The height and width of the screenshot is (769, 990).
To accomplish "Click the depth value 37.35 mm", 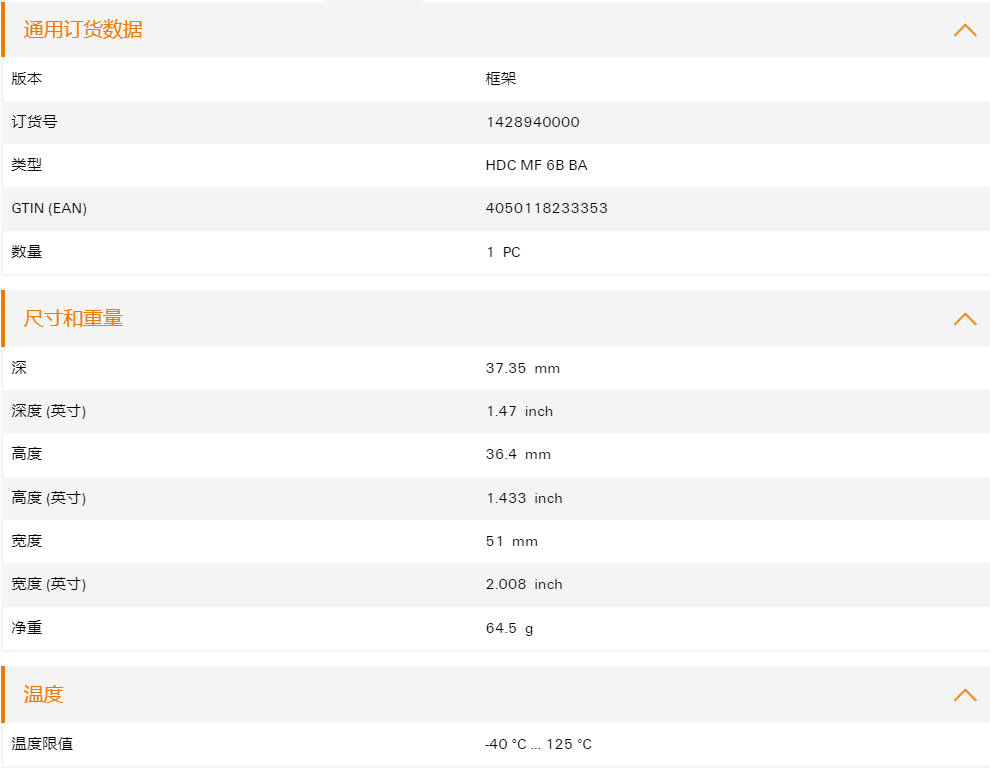I will coord(523,368).
